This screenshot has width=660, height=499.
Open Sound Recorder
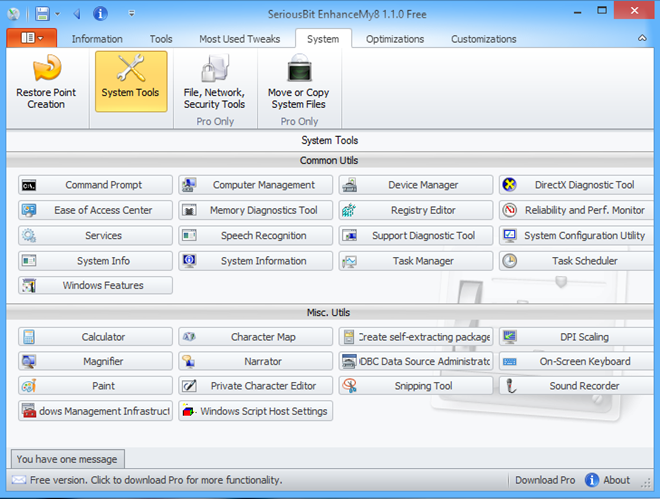coord(576,385)
